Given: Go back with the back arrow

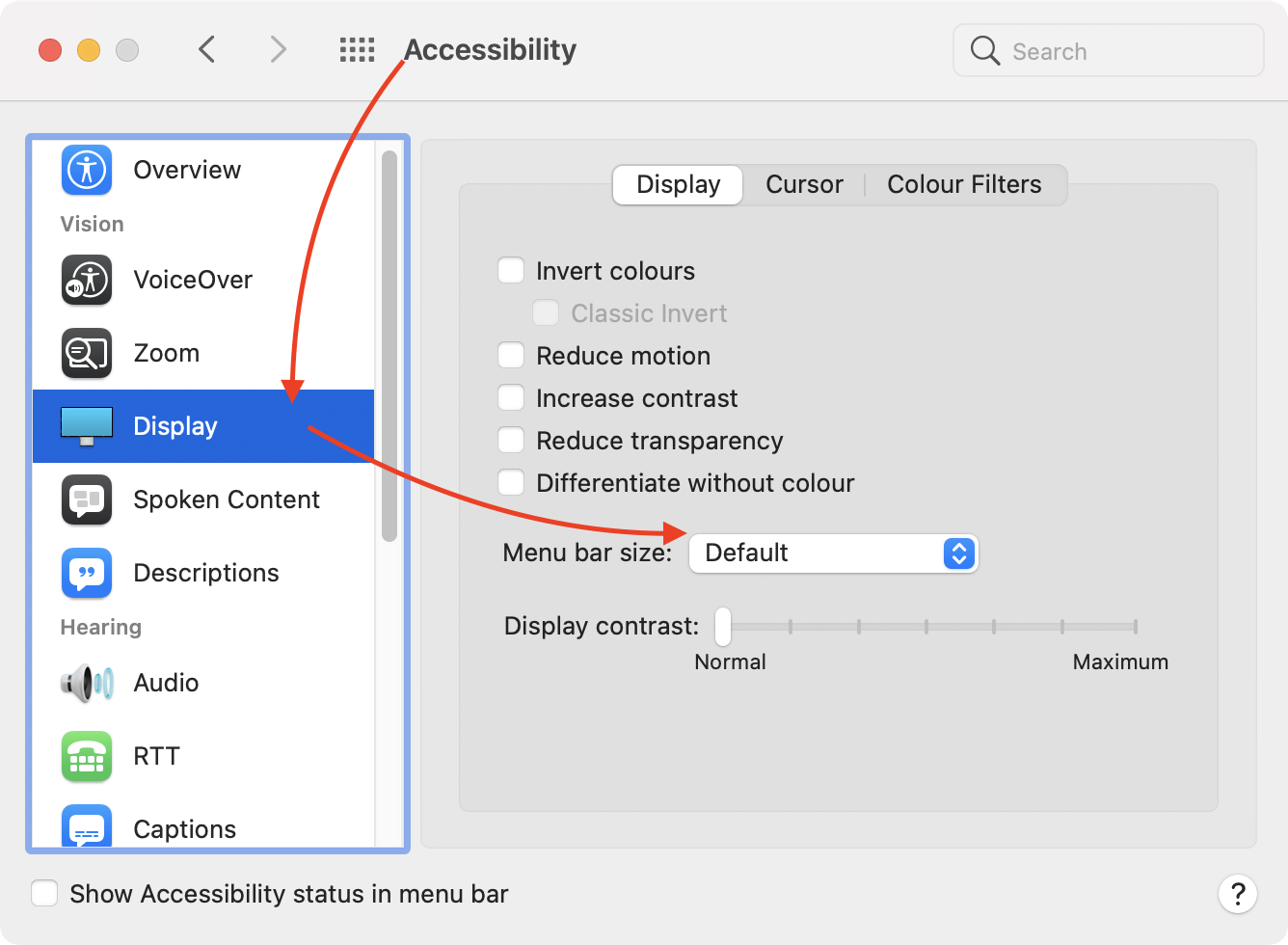Looking at the screenshot, I should (206, 50).
